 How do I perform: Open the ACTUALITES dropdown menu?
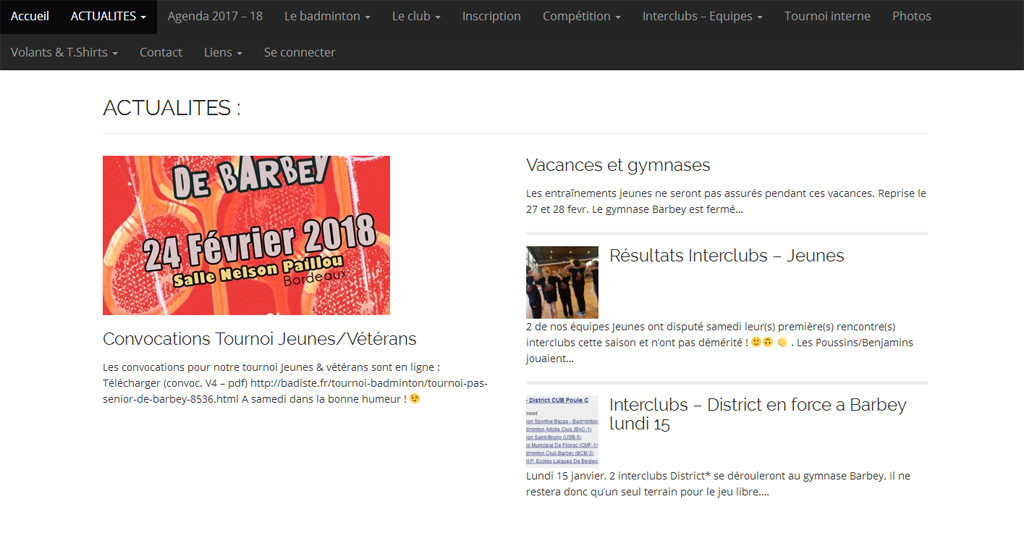click(108, 16)
